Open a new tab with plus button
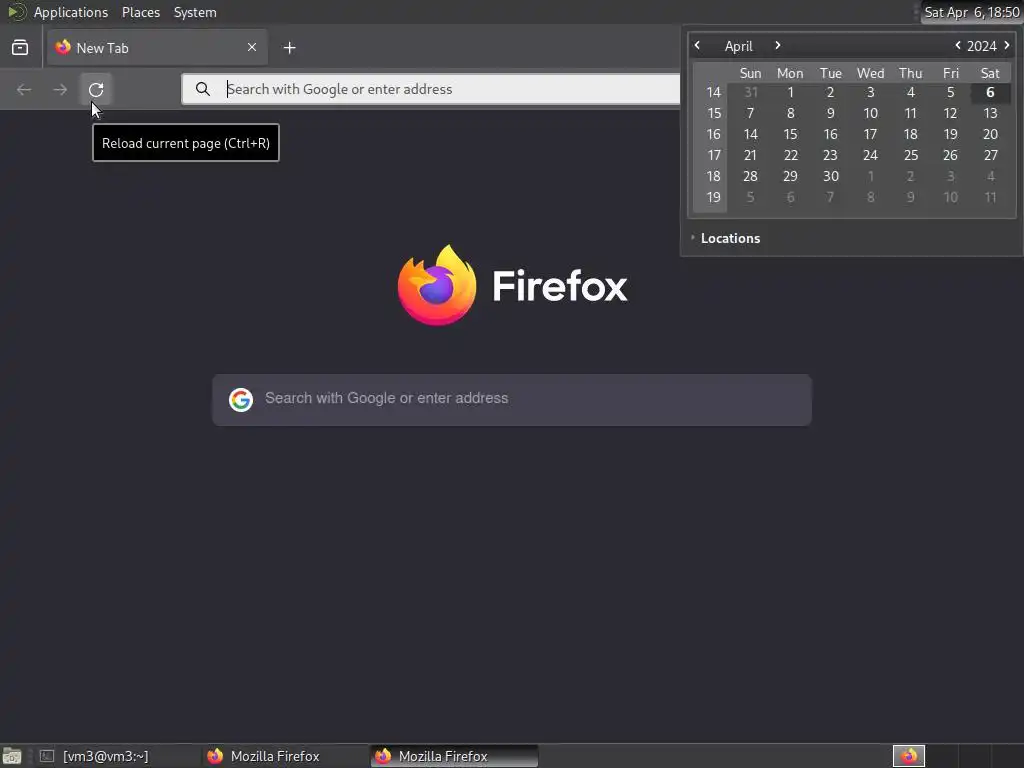1024x768 pixels. point(290,48)
